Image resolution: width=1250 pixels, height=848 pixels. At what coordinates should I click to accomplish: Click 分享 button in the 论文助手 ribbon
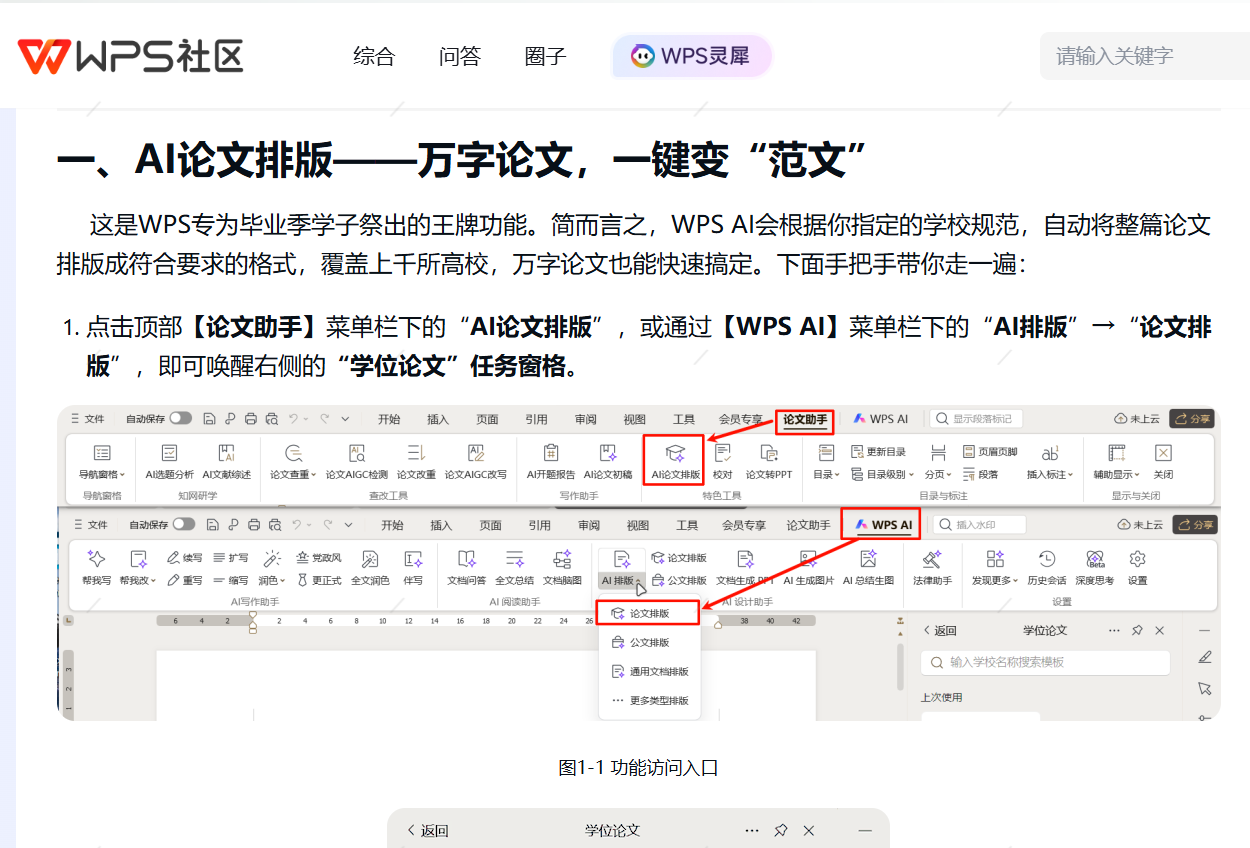click(1194, 419)
